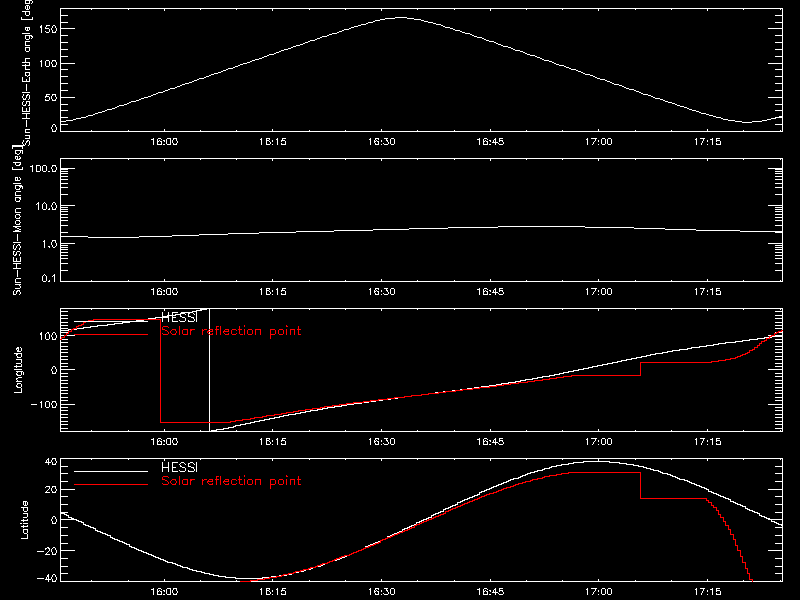Click 17:15 time label under Latitude plot
800x600 pixels.
coord(708,591)
